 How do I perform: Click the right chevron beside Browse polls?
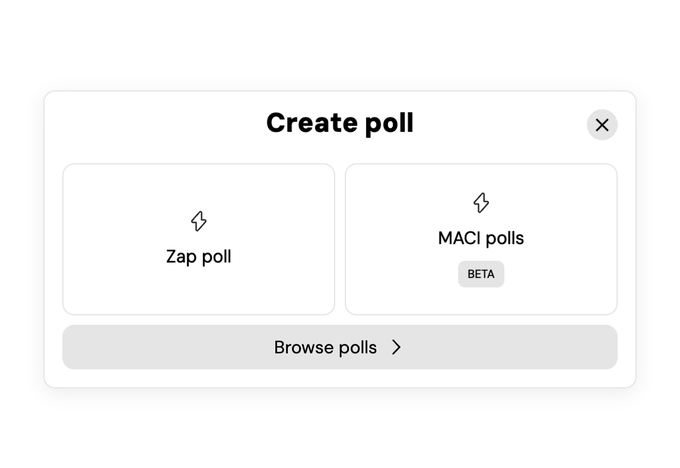[x=397, y=347]
